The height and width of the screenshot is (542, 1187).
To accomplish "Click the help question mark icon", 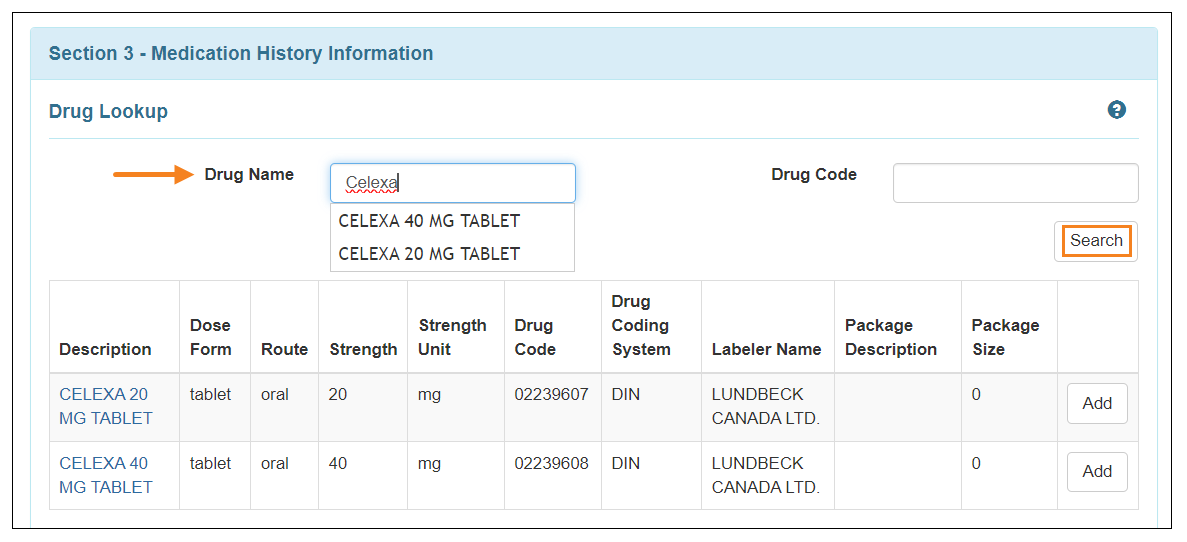I will [1117, 110].
